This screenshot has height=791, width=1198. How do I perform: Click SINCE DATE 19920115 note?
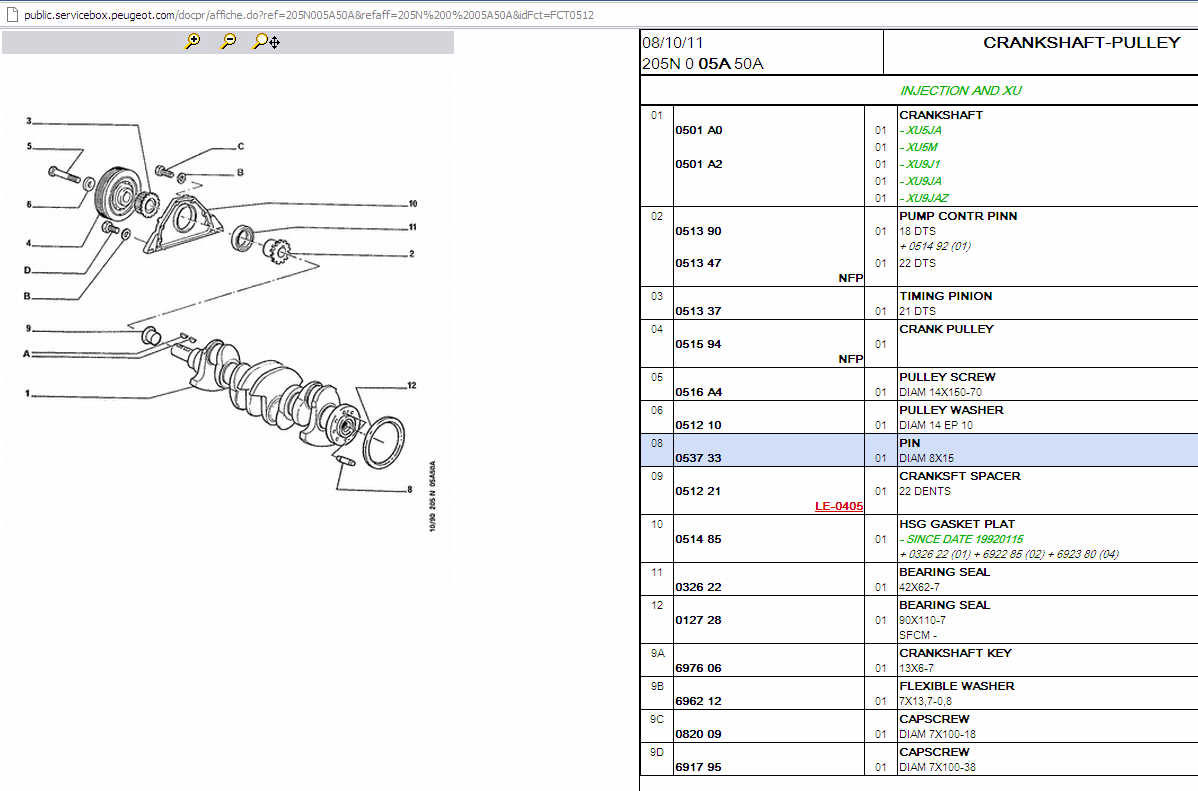click(961, 539)
